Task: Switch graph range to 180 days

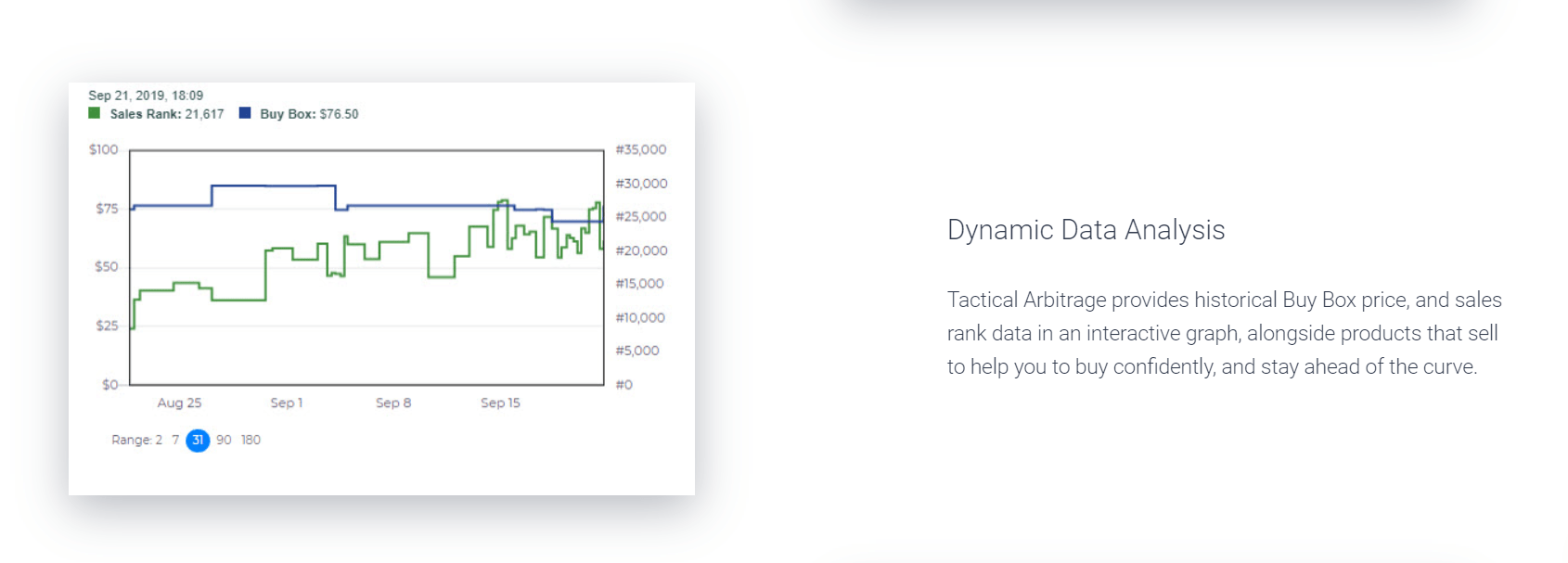Action: tap(251, 440)
